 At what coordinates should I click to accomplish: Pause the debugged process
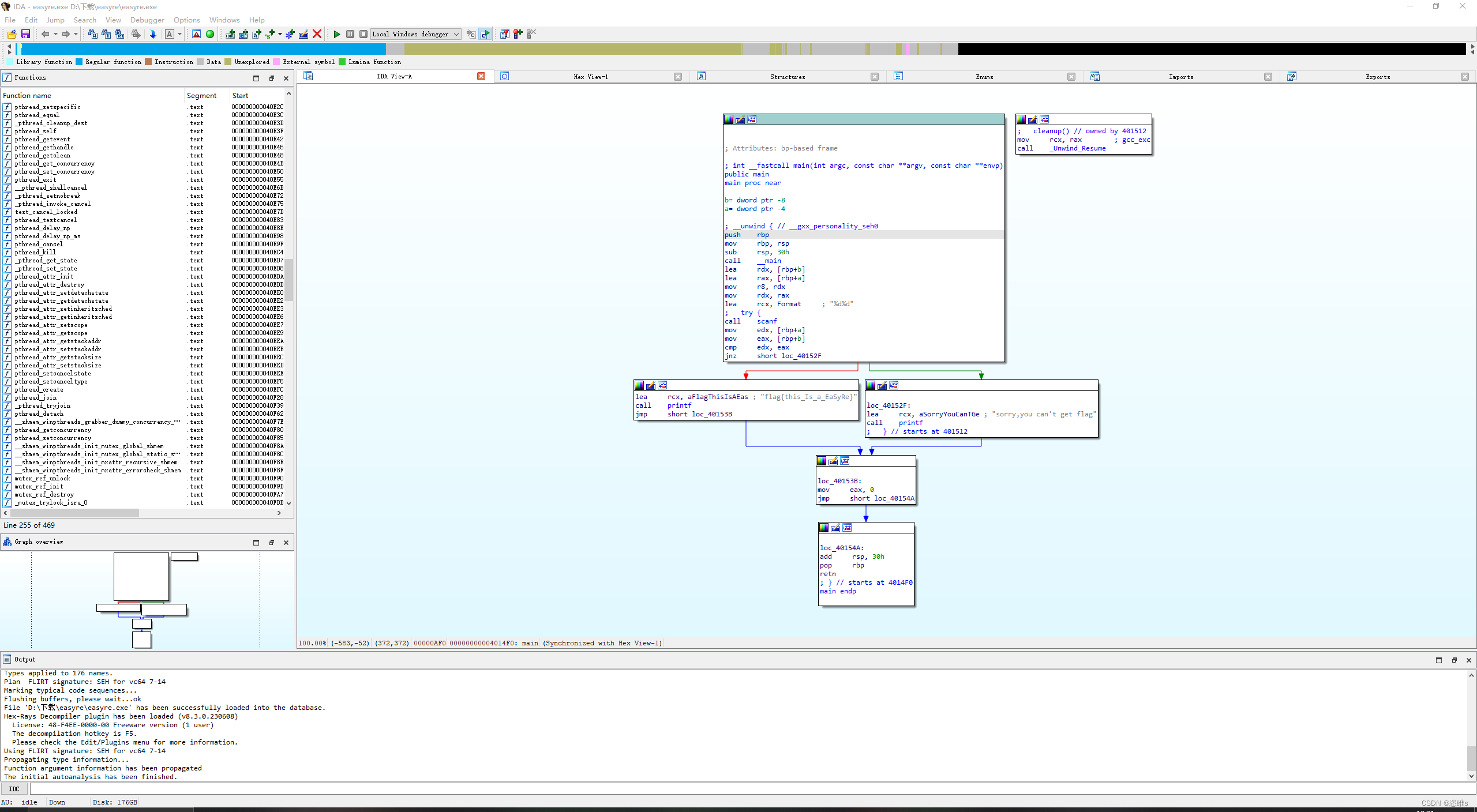click(x=350, y=34)
